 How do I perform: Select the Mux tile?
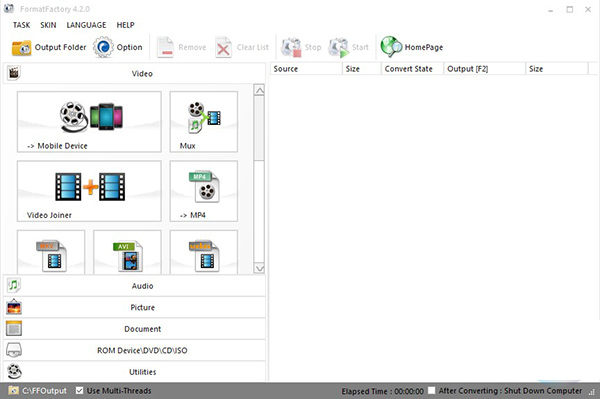tap(204, 122)
